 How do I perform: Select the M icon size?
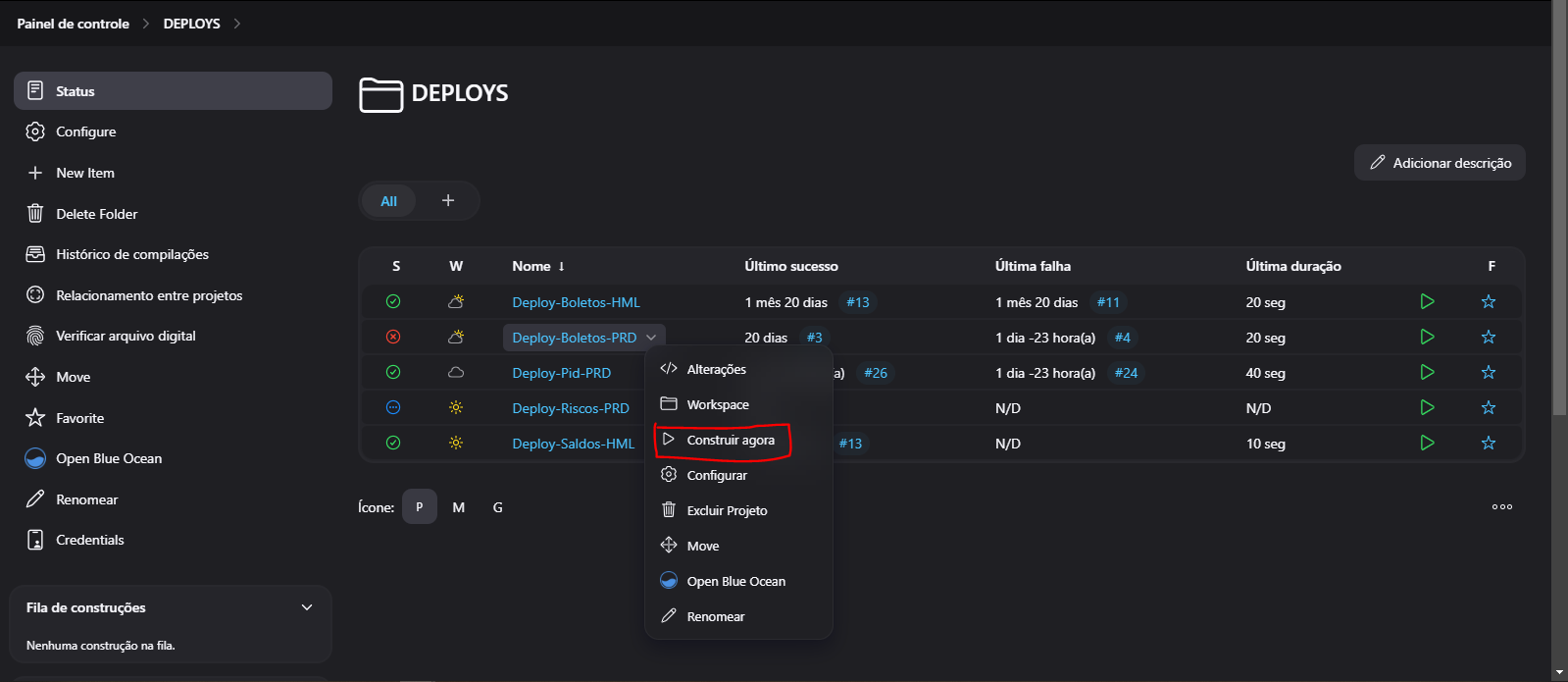(458, 507)
